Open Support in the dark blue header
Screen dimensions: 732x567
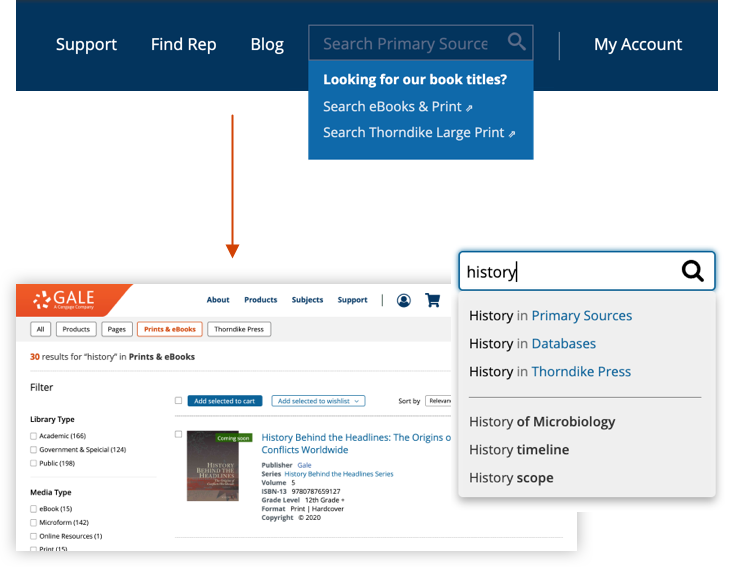(86, 44)
